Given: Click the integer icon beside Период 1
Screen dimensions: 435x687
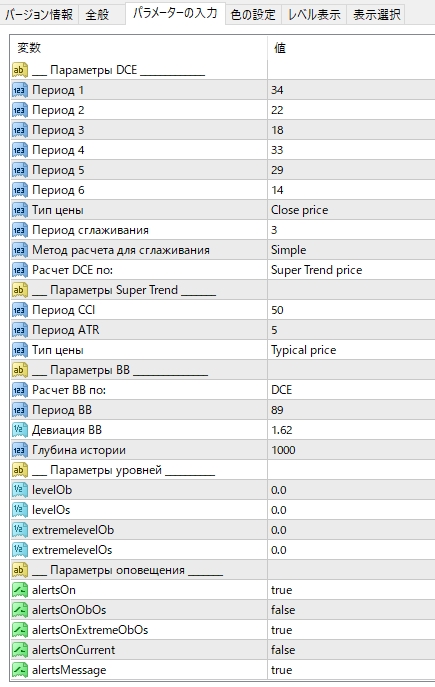Looking at the screenshot, I should (x=20, y=90).
